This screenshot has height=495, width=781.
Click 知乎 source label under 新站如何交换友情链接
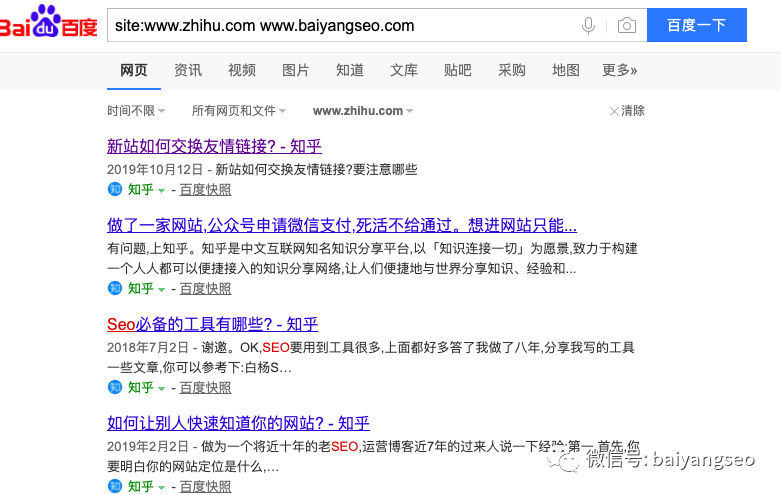click(x=140, y=189)
